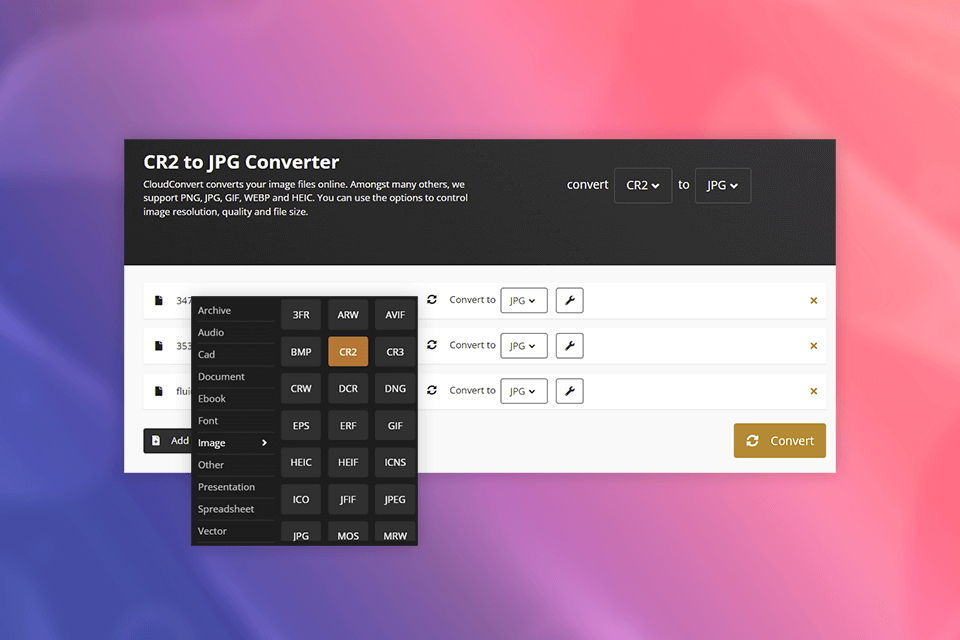
Task: Select the Presentation category
Action: coord(226,487)
